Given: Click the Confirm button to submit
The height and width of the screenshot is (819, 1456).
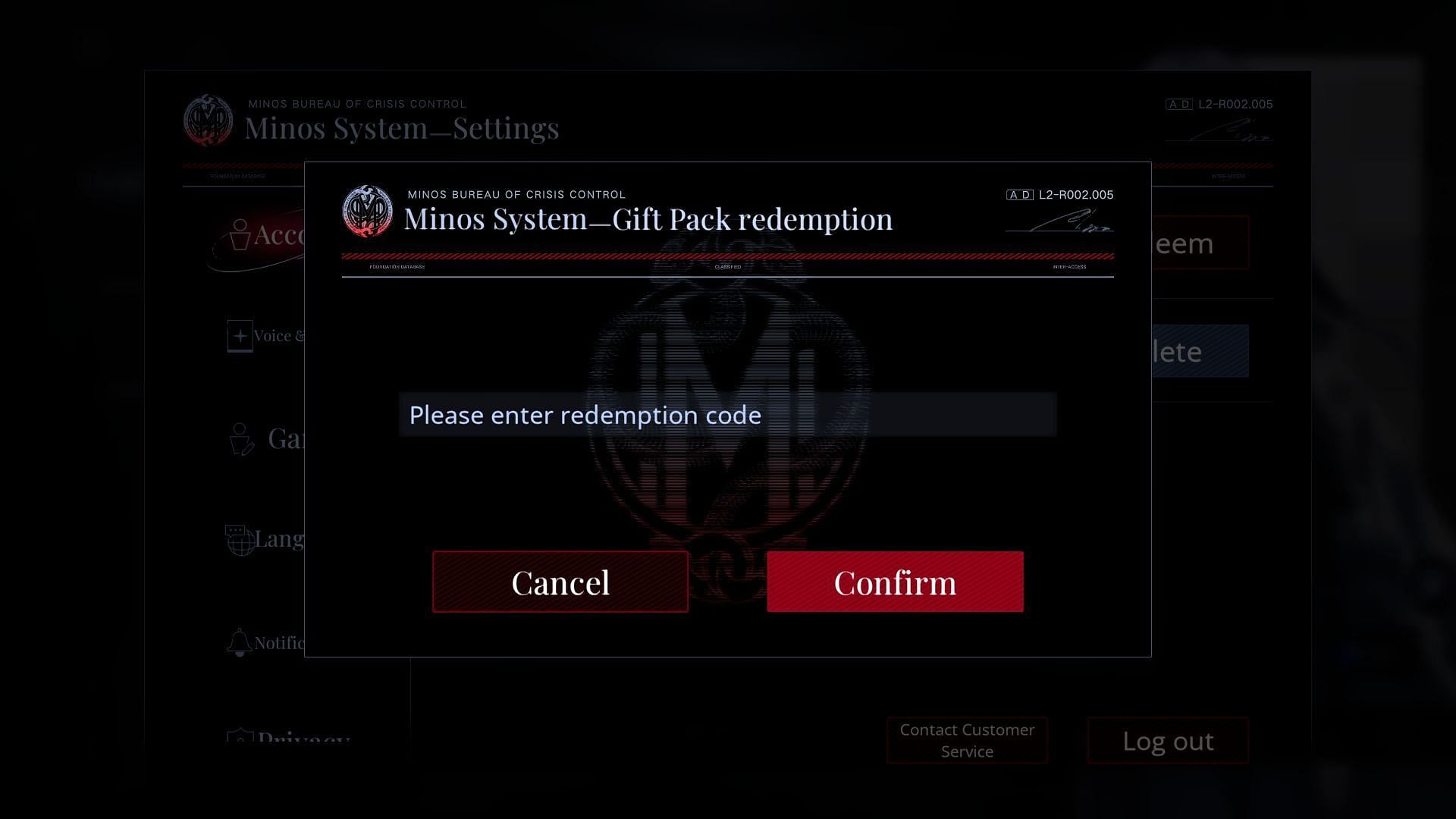Looking at the screenshot, I should point(895,581).
